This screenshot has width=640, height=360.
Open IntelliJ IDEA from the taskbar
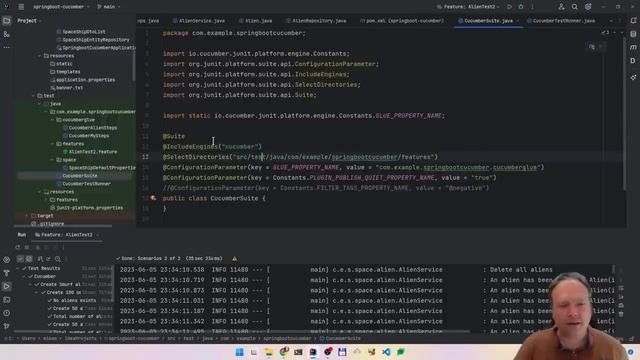pos(313,352)
